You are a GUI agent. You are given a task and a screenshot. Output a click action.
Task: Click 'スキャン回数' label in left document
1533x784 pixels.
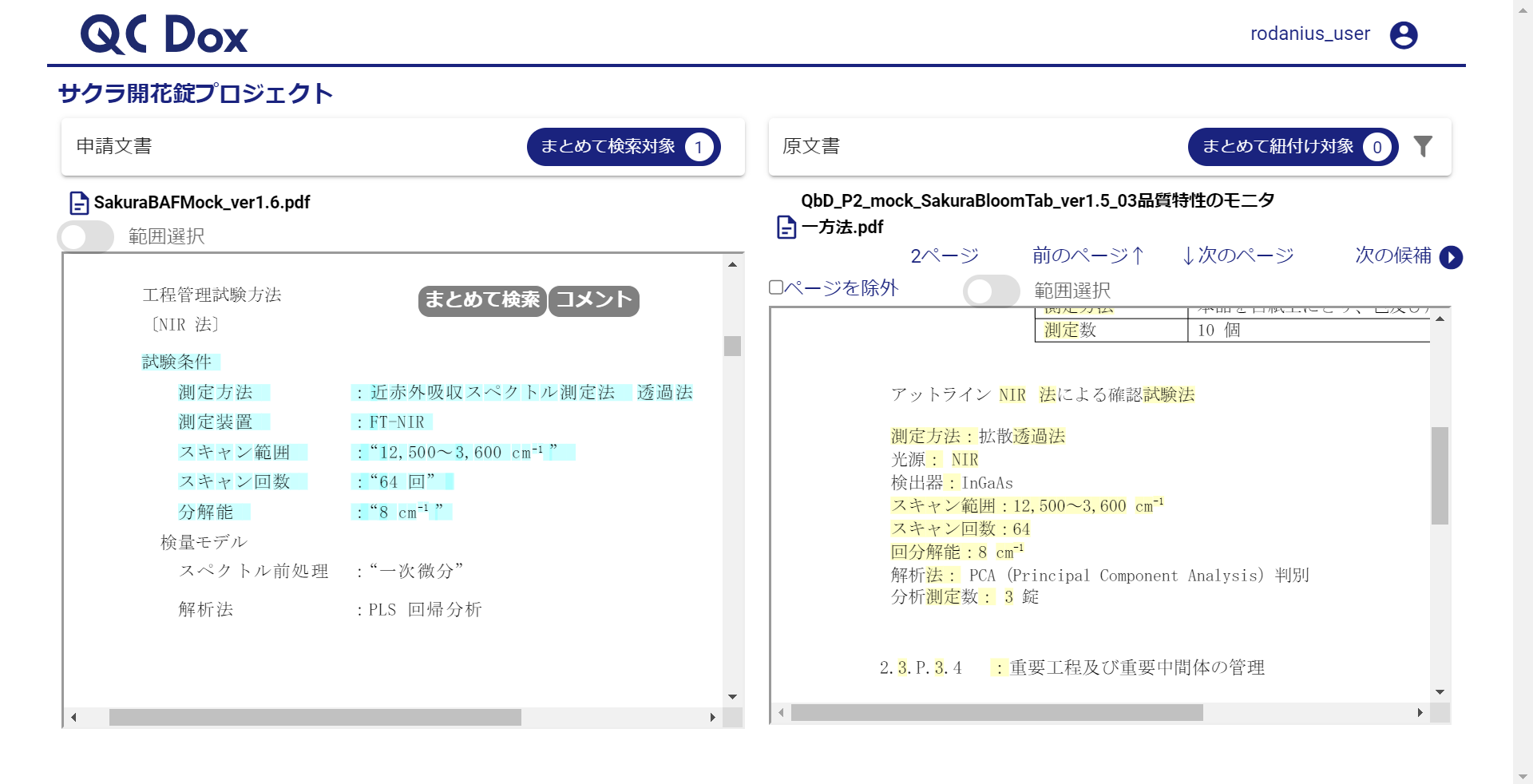(x=235, y=481)
